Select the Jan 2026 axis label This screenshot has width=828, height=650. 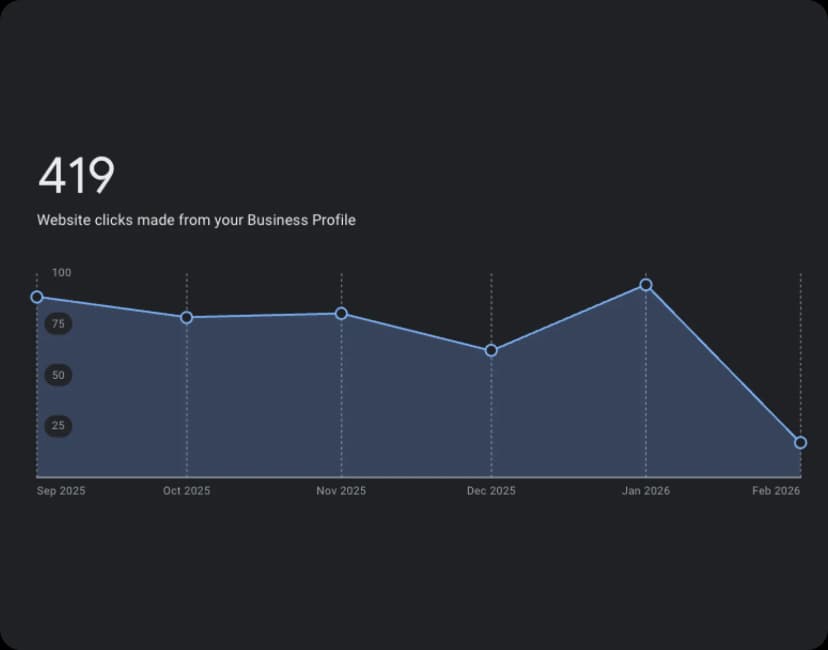pos(646,491)
